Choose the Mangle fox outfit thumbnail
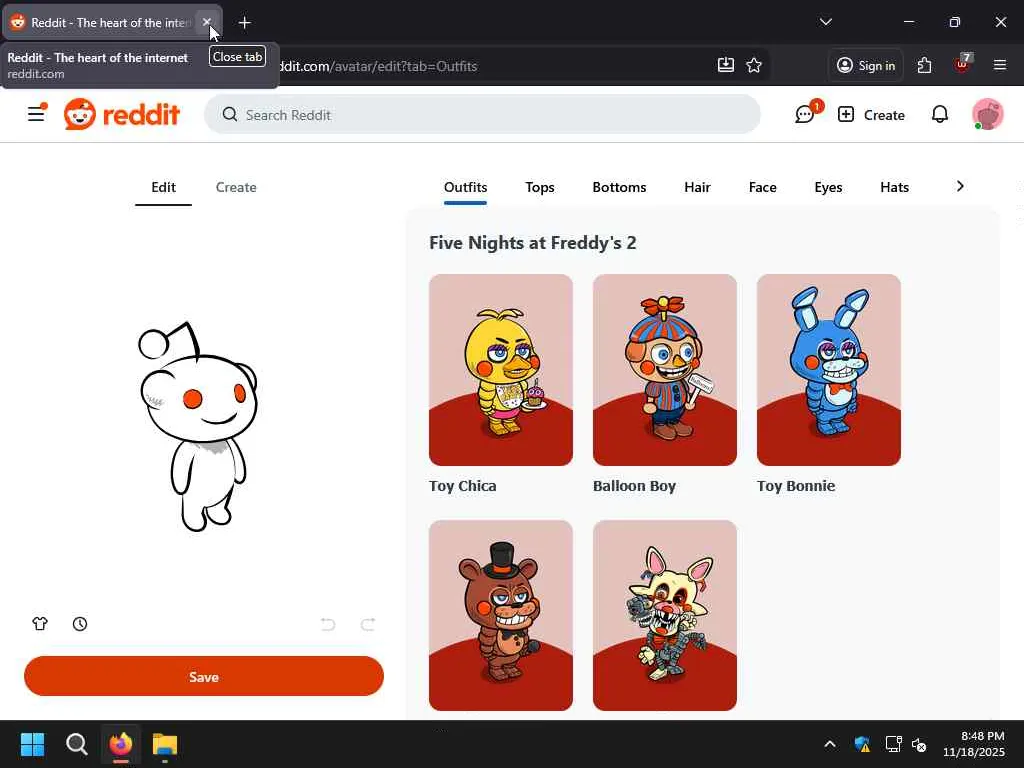This screenshot has height=768, width=1024. tap(665, 615)
